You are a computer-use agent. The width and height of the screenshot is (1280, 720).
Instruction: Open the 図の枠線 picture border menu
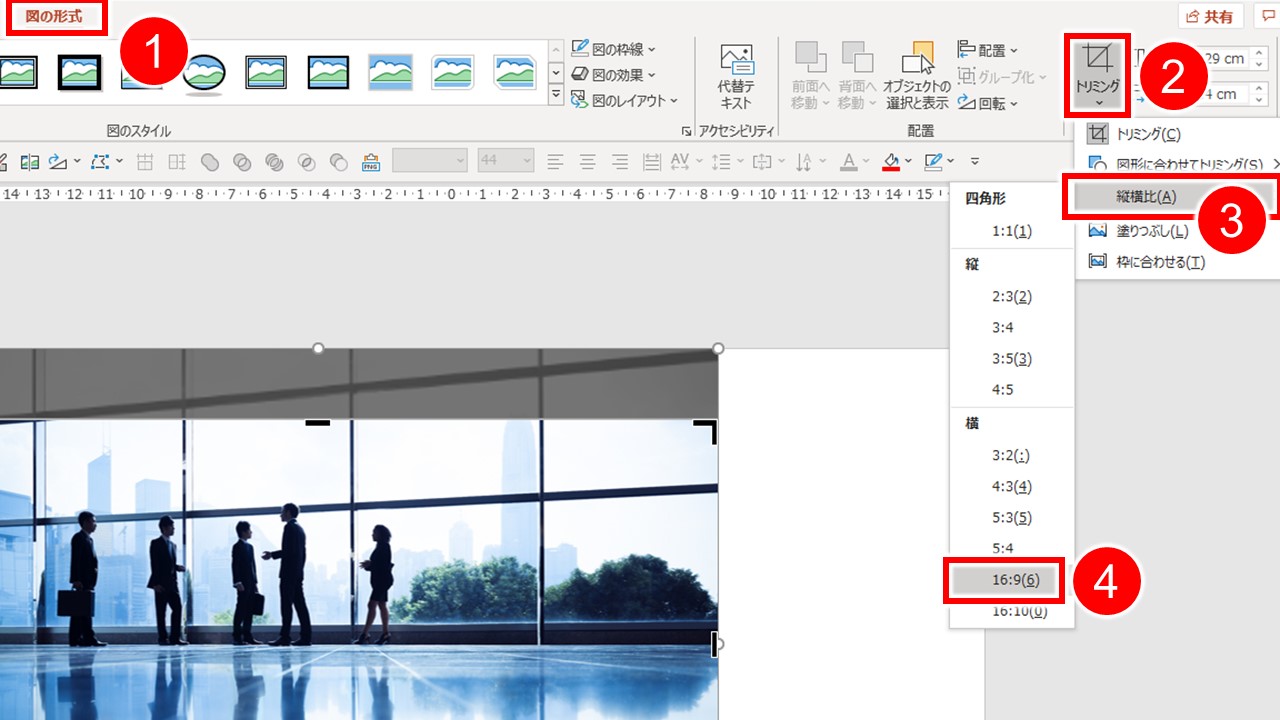(x=615, y=48)
